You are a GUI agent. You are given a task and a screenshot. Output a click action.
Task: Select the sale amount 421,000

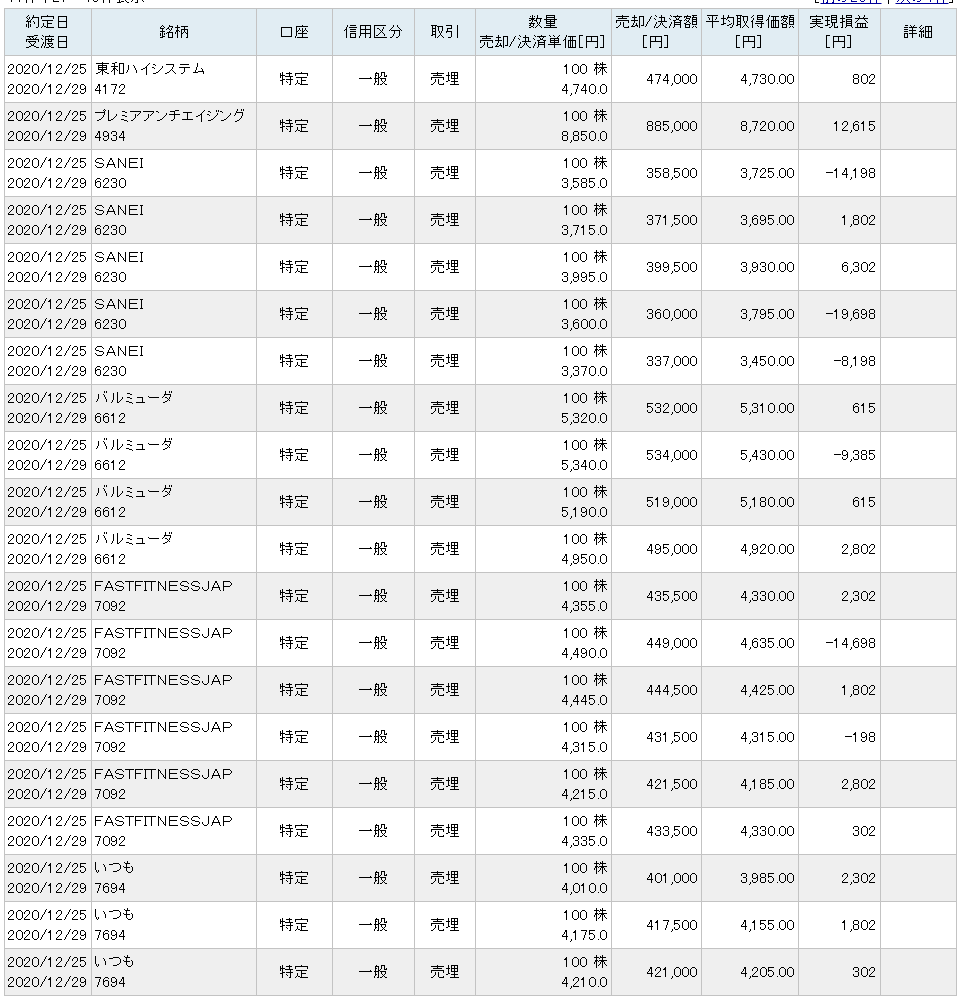(x=672, y=973)
